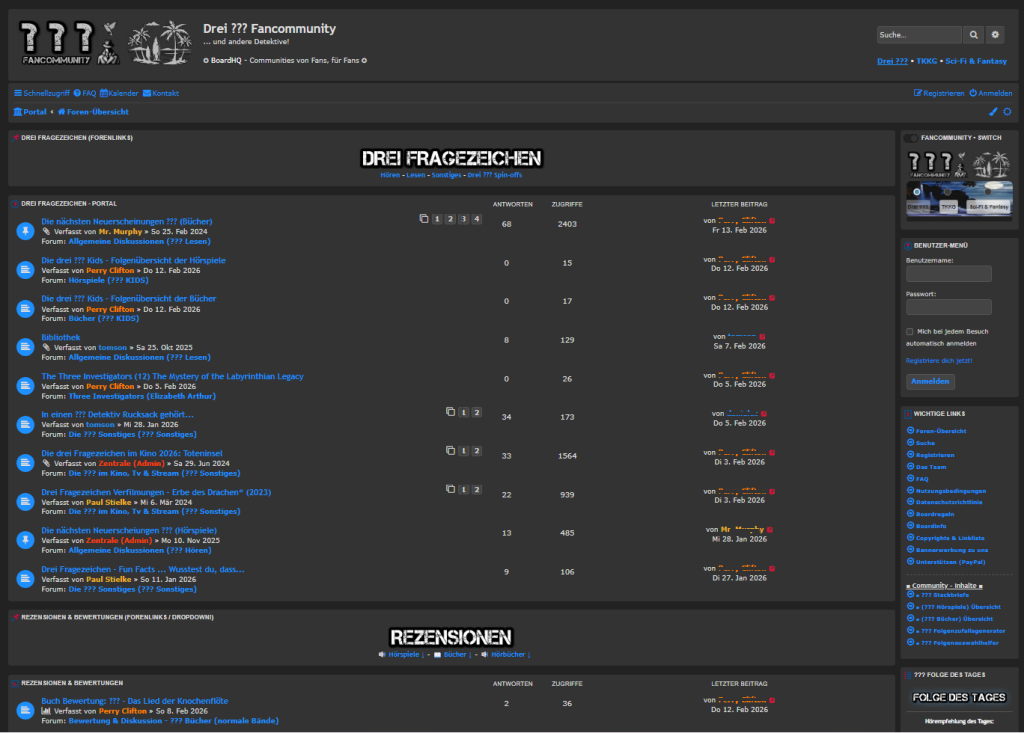The height and width of the screenshot is (733, 1024).
Task: Open advanced search via gear icon
Action: click(x=995, y=35)
